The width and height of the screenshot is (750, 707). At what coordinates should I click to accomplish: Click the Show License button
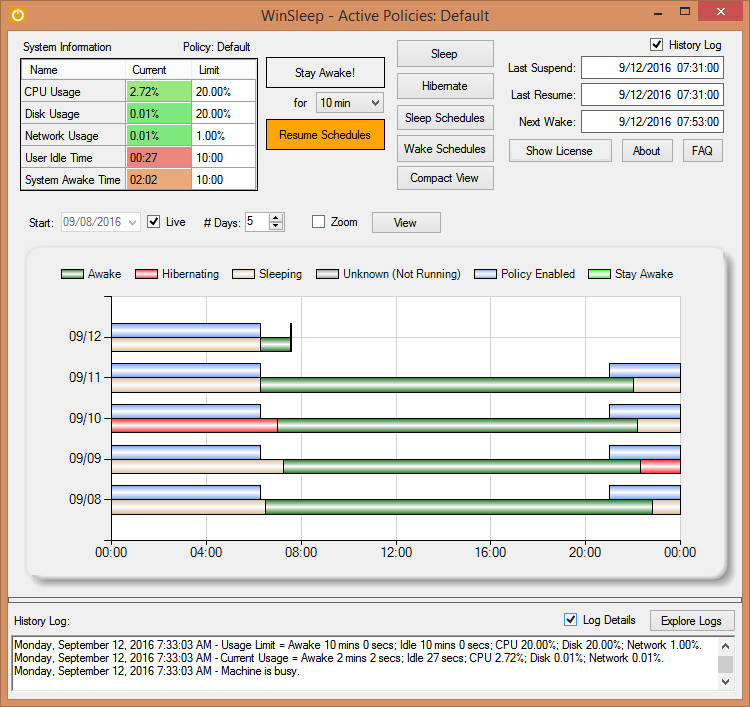pos(560,151)
